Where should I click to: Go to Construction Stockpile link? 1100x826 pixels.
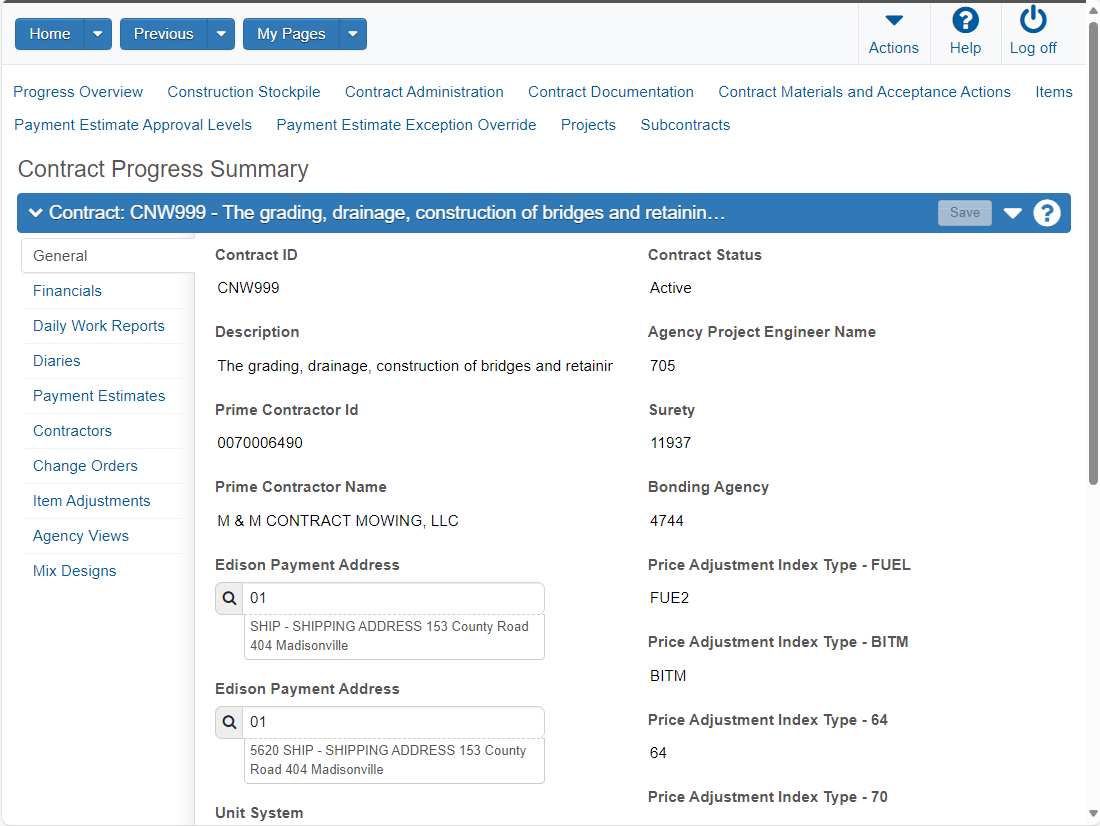pos(243,92)
